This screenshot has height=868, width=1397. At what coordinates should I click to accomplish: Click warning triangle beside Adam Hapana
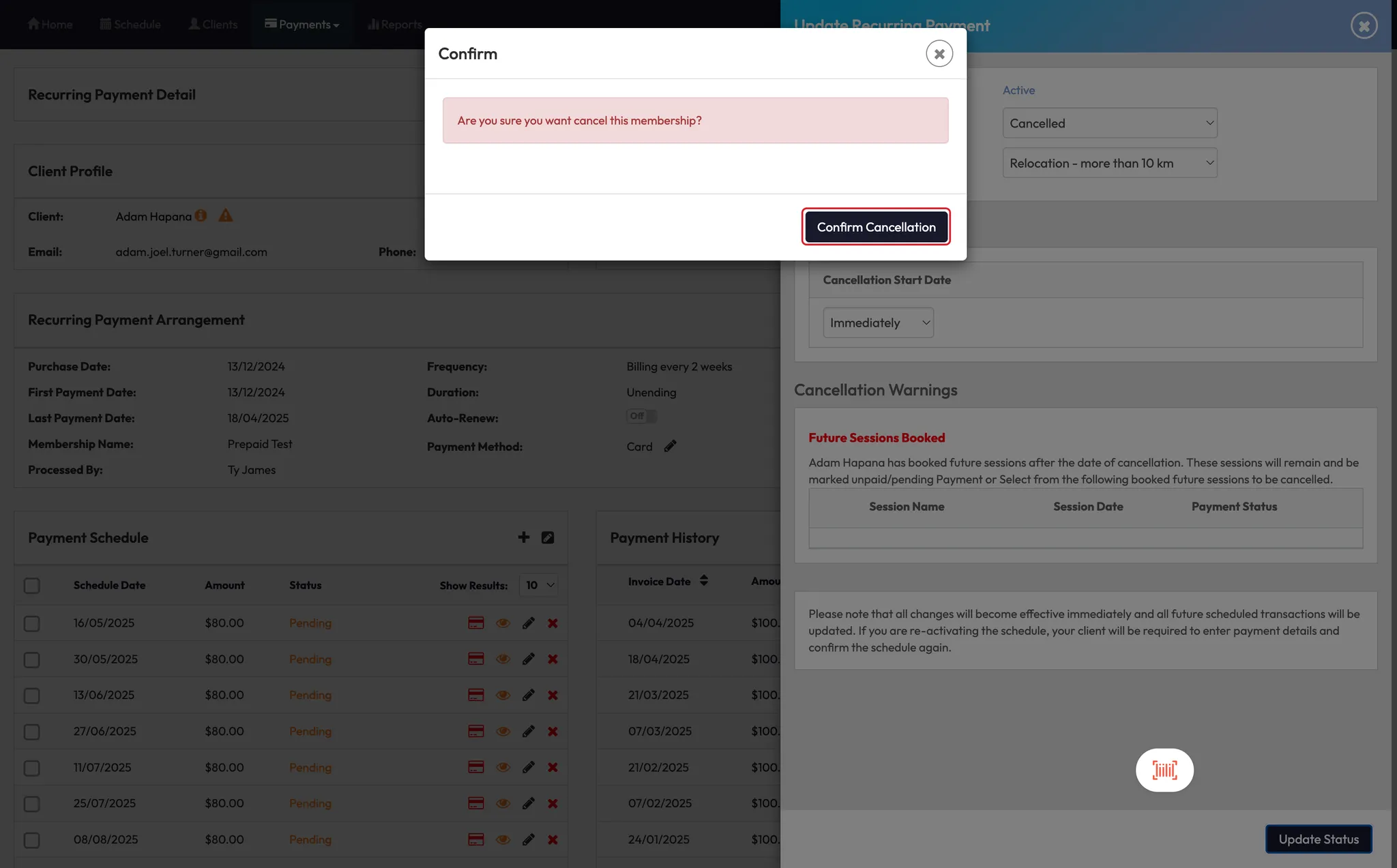225,216
